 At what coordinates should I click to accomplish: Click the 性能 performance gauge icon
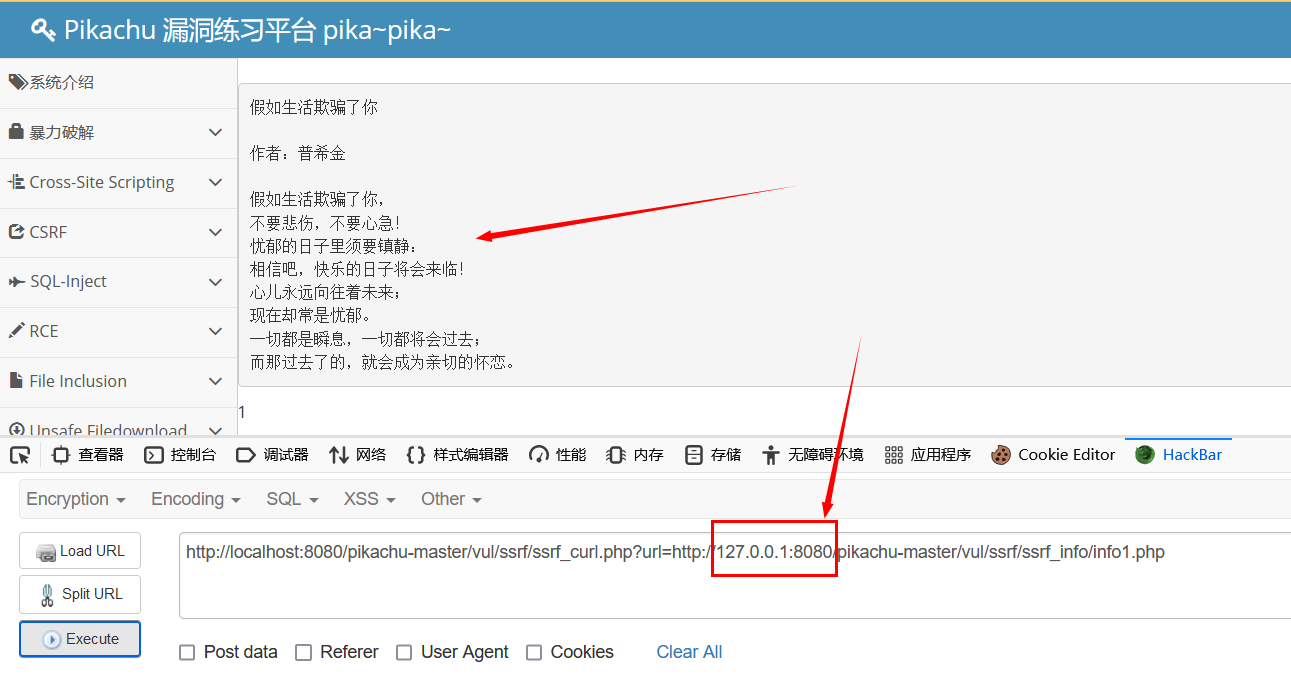point(539,455)
